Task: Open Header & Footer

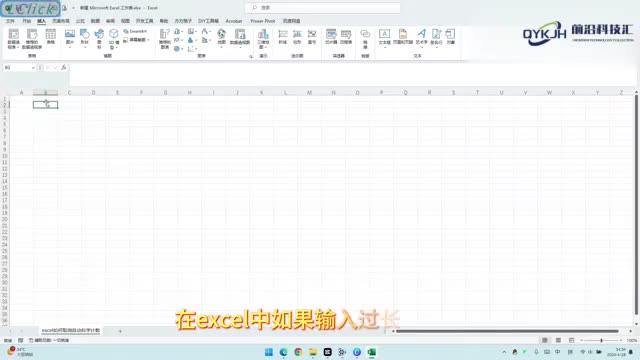Action: [403, 37]
